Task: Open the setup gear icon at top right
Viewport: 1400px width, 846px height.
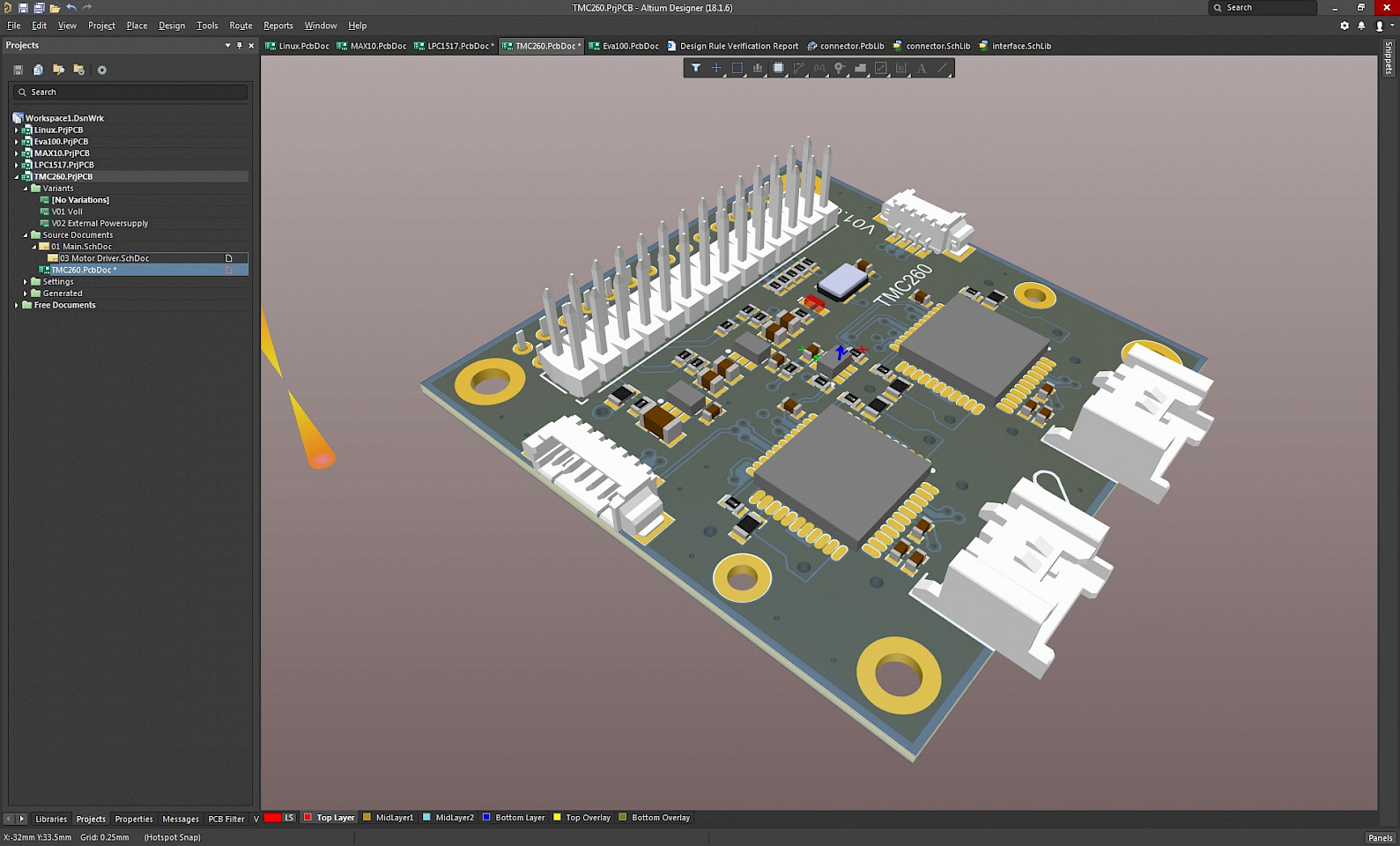Action: tap(1344, 26)
